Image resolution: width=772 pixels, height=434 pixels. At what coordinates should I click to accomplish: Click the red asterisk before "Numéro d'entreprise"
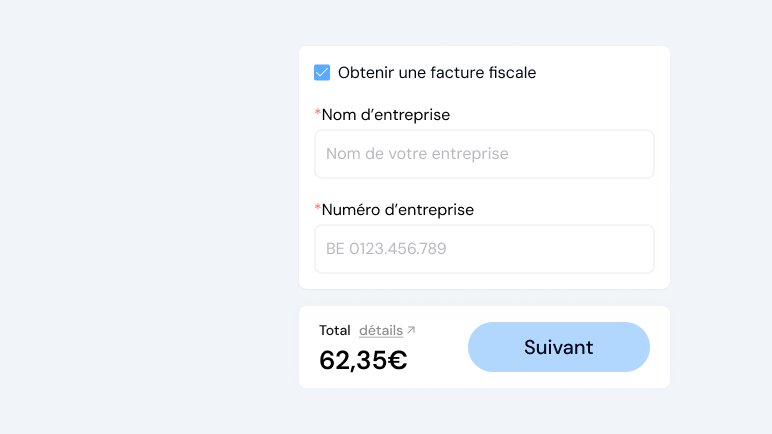click(318, 208)
